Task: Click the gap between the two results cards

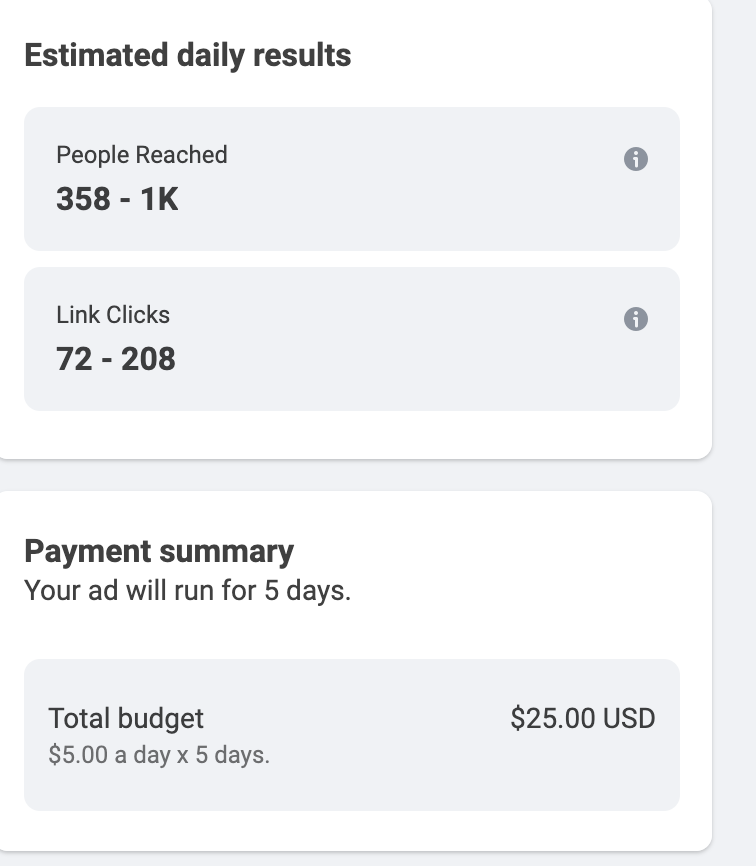Action: coord(350,259)
